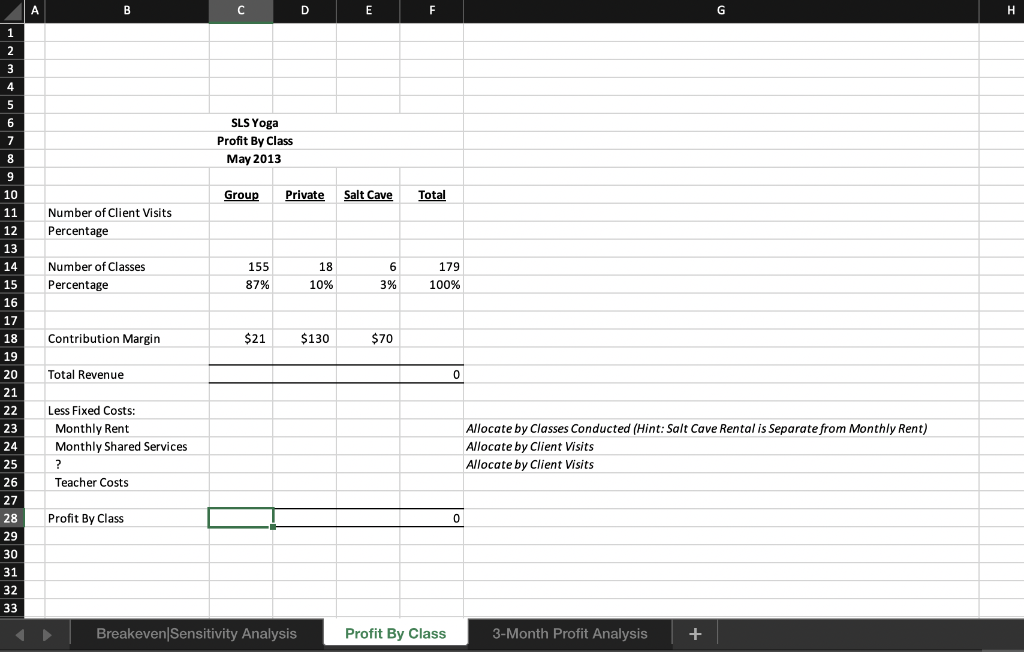Click the $130 Private contribution margin cell

coord(304,338)
